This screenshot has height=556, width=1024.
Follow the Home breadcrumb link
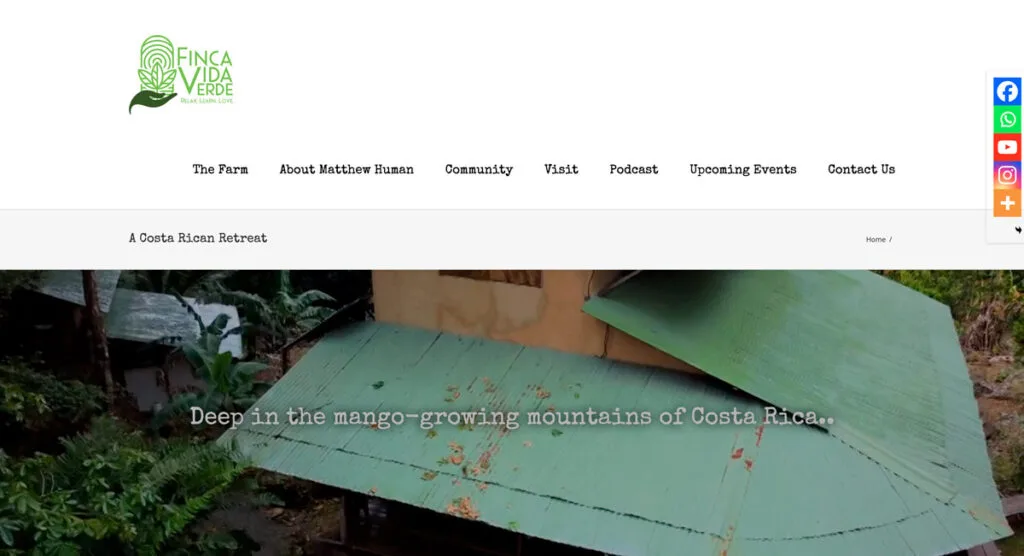tap(875, 240)
